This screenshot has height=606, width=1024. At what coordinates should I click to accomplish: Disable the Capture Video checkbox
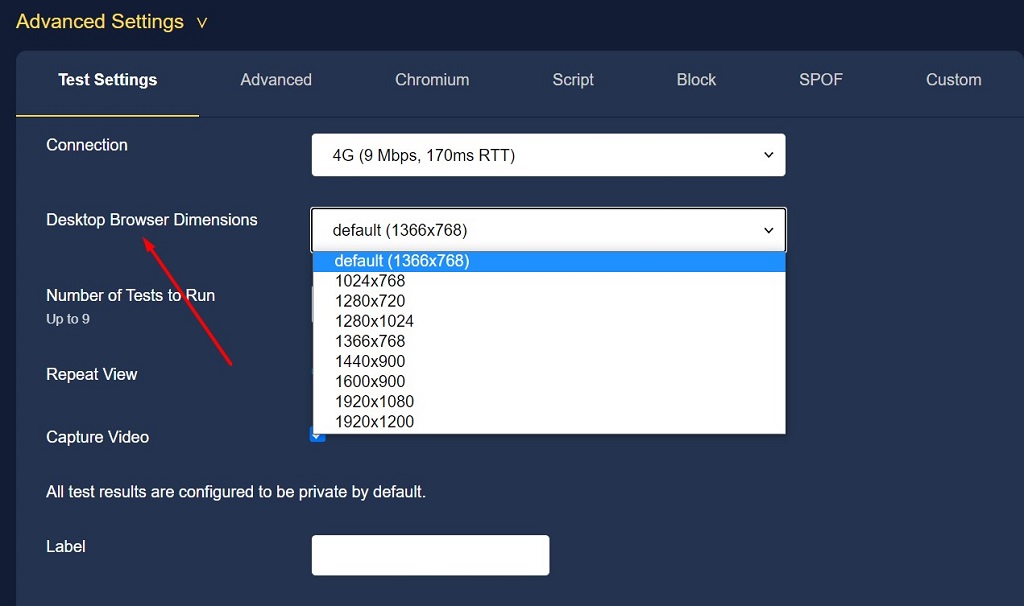click(317, 435)
